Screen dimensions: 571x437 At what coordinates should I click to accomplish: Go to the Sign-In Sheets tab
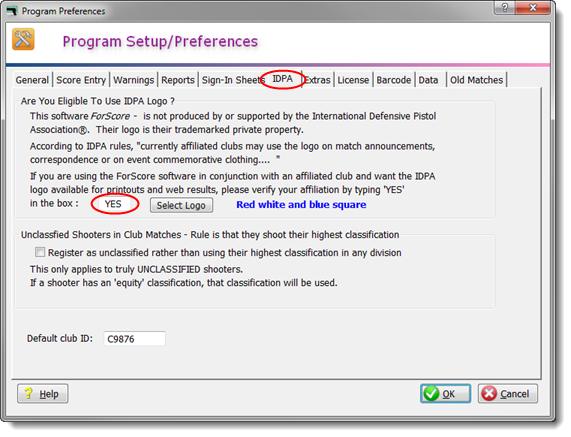tap(233, 80)
